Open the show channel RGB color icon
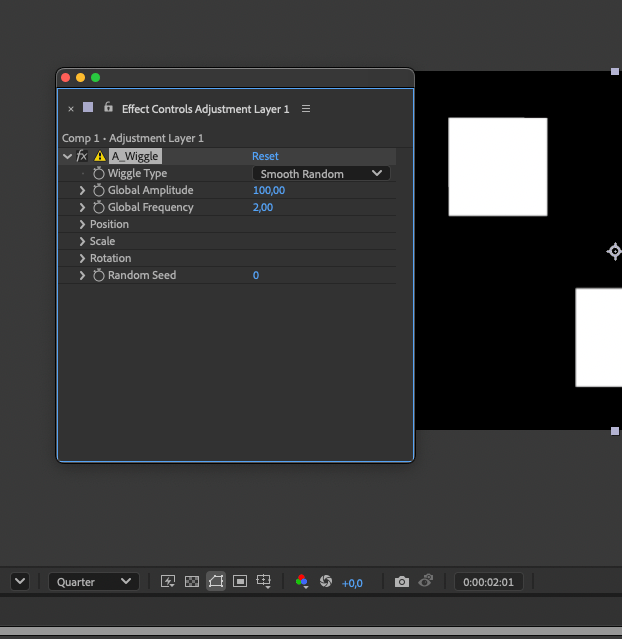 tap(302, 581)
